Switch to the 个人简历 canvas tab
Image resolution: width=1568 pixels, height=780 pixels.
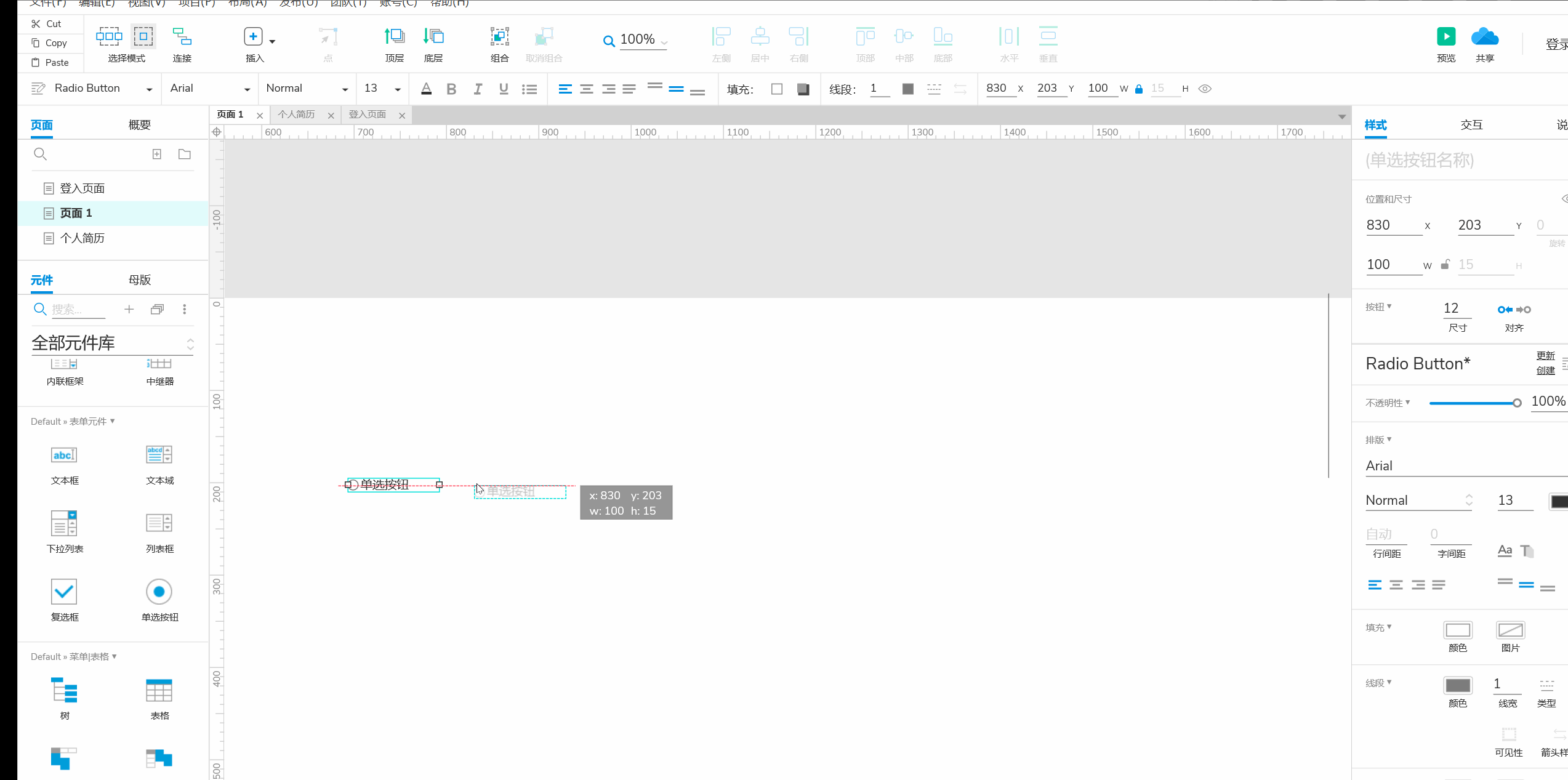coord(297,115)
